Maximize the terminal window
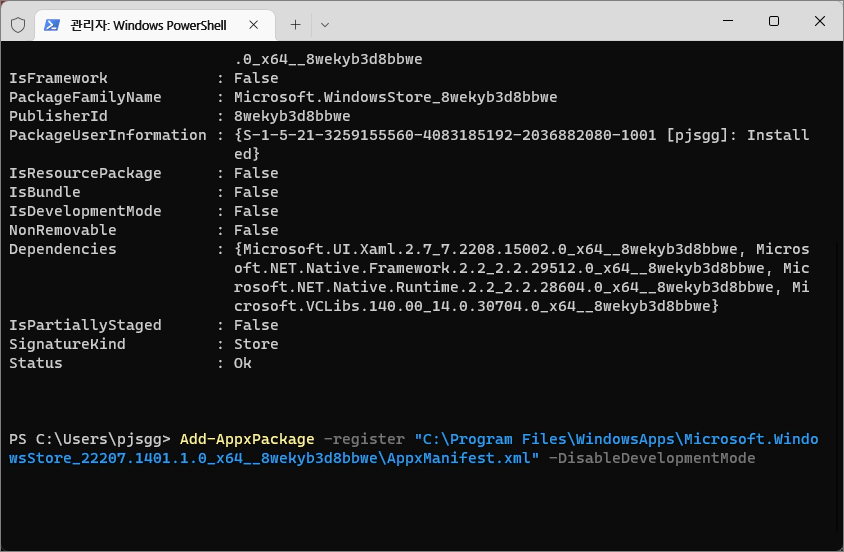844x552 pixels. pyautogui.click(x=773, y=21)
